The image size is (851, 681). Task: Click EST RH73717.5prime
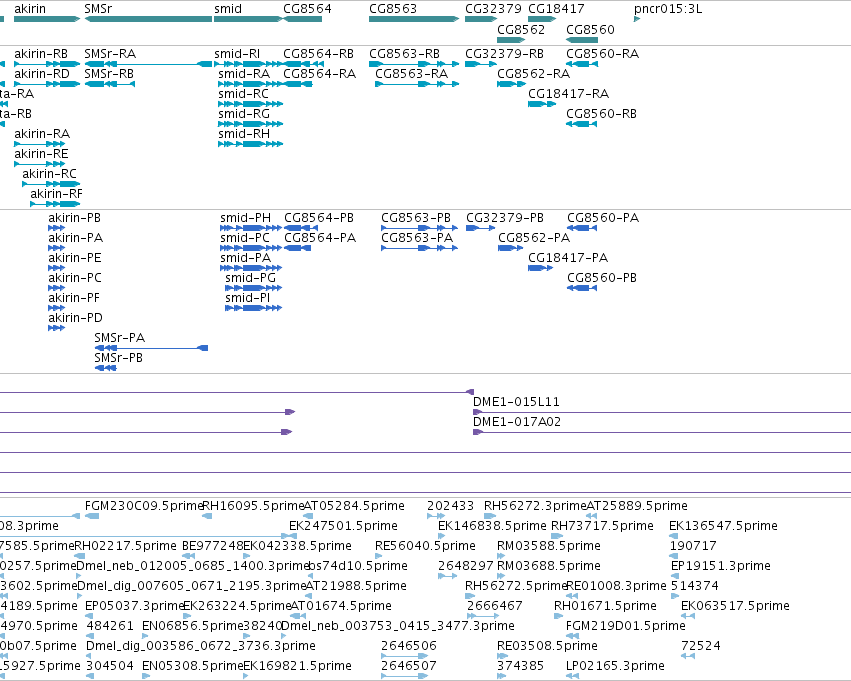602,526
